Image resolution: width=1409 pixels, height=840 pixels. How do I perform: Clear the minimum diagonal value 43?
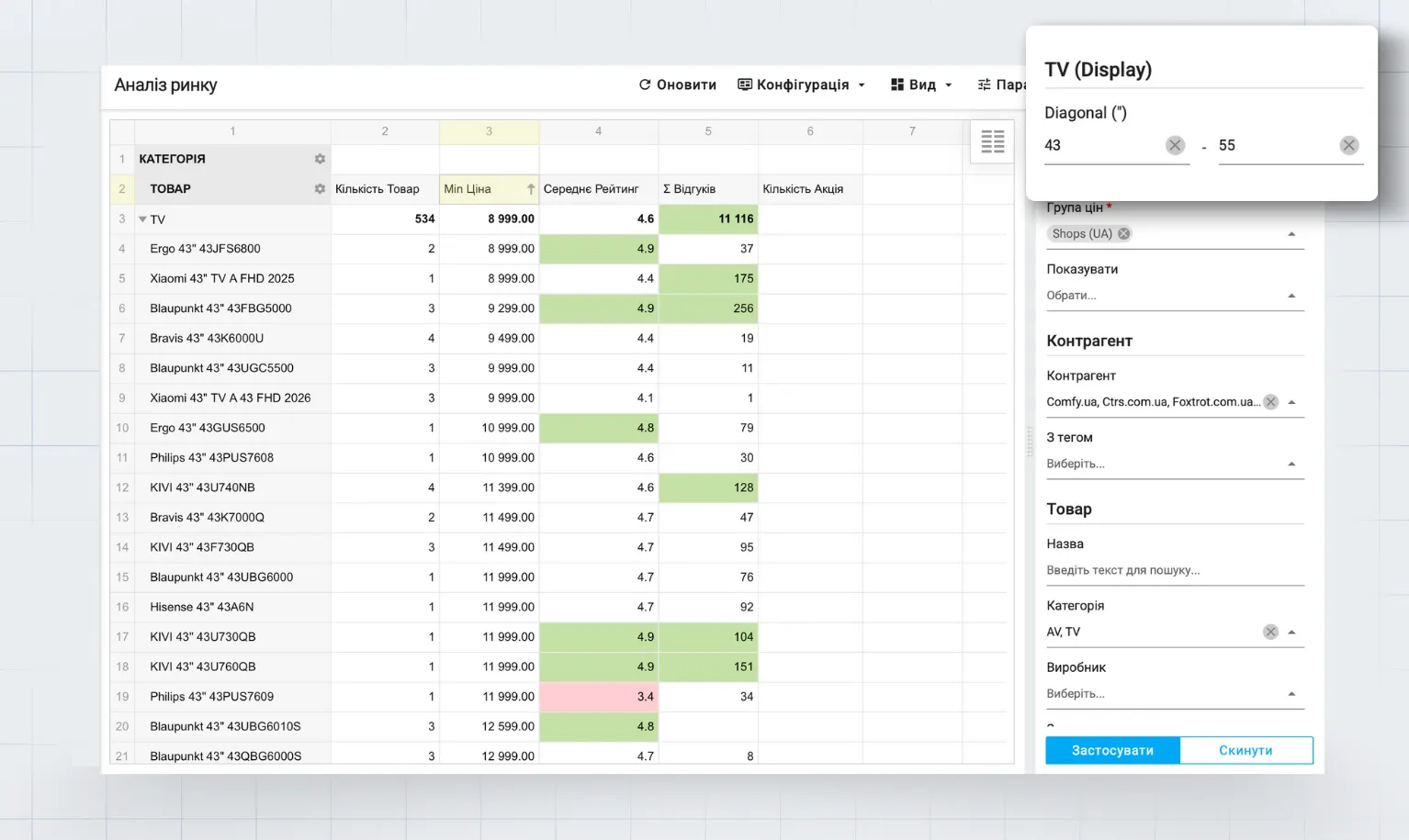pyautogui.click(x=1175, y=145)
